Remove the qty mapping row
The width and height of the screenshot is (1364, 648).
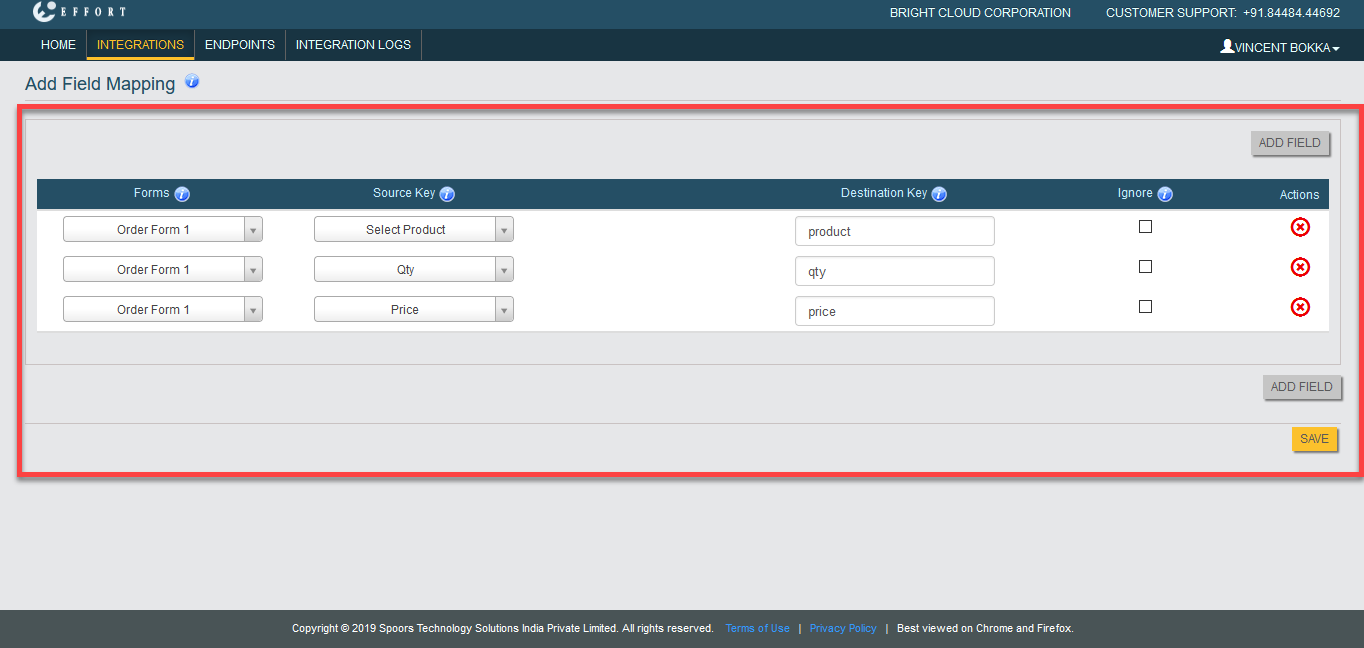1300,267
